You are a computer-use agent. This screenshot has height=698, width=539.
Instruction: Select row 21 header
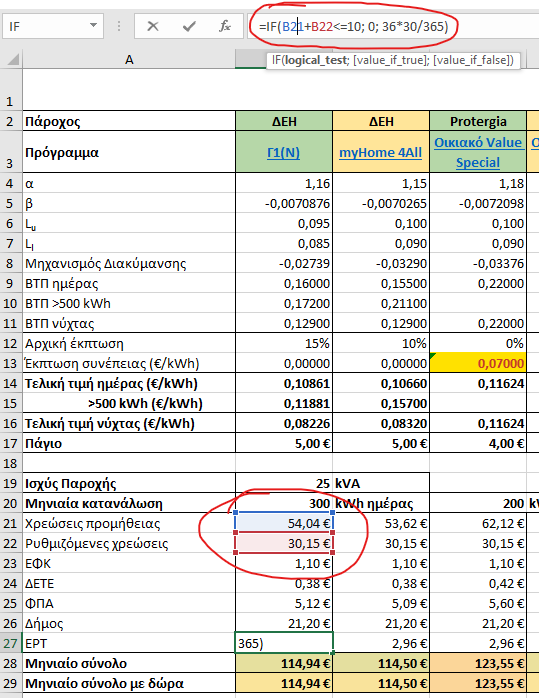[x=11, y=524]
